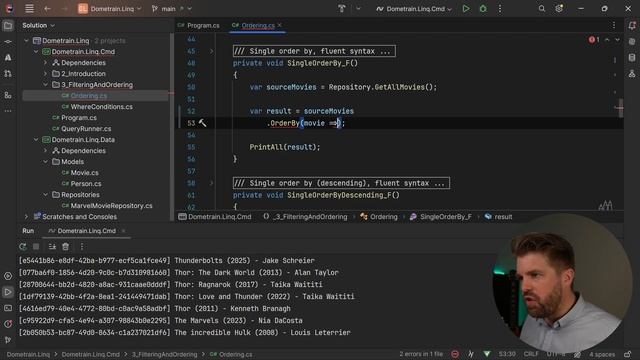Expand Dependencies under Dometrain.Linq.Cmd
This screenshot has height=360, width=640.
click(x=45, y=63)
